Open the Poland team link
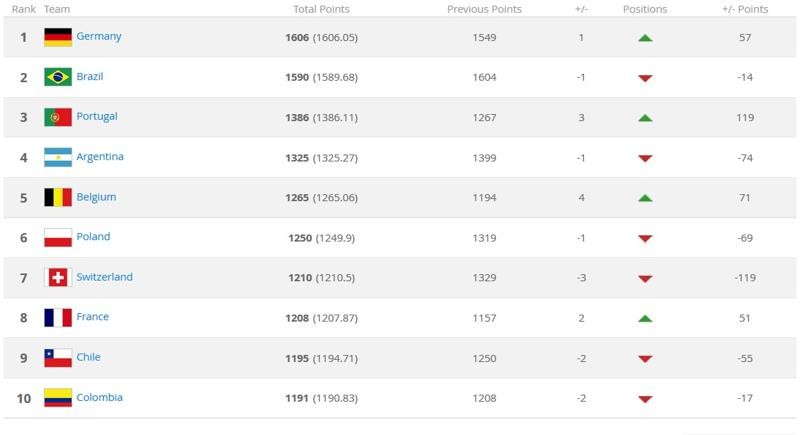Viewport: 800px width, 435px height. point(93,237)
